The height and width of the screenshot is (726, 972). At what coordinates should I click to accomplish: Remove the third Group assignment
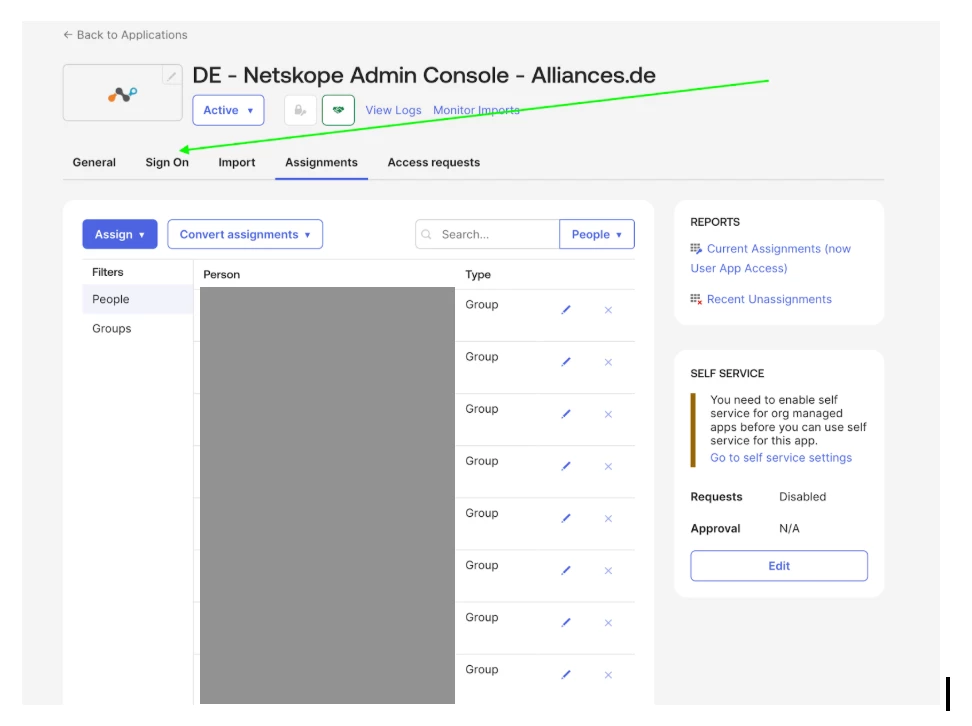608,414
